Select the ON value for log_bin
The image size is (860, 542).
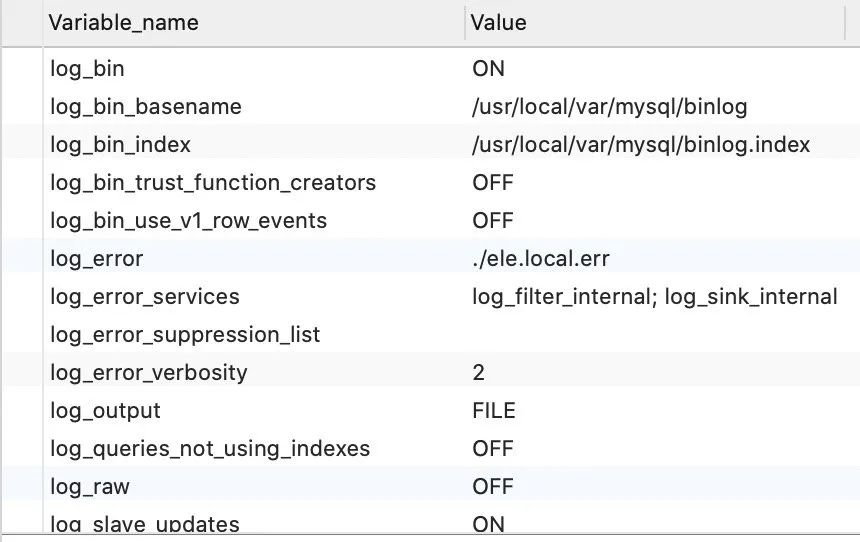[488, 69]
